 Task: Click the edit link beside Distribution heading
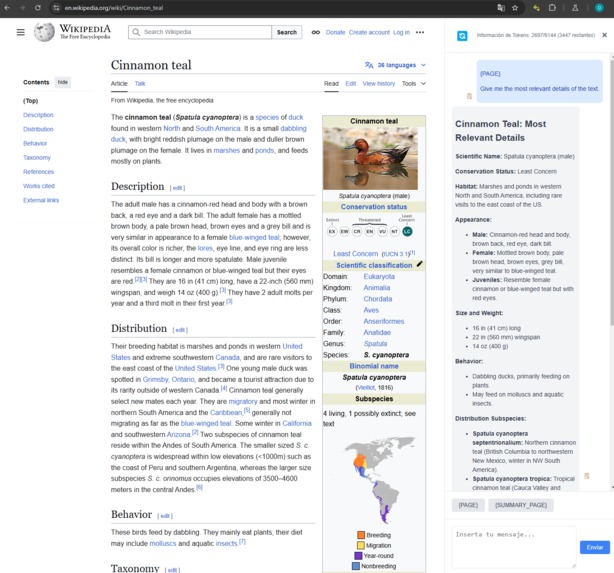point(180,330)
